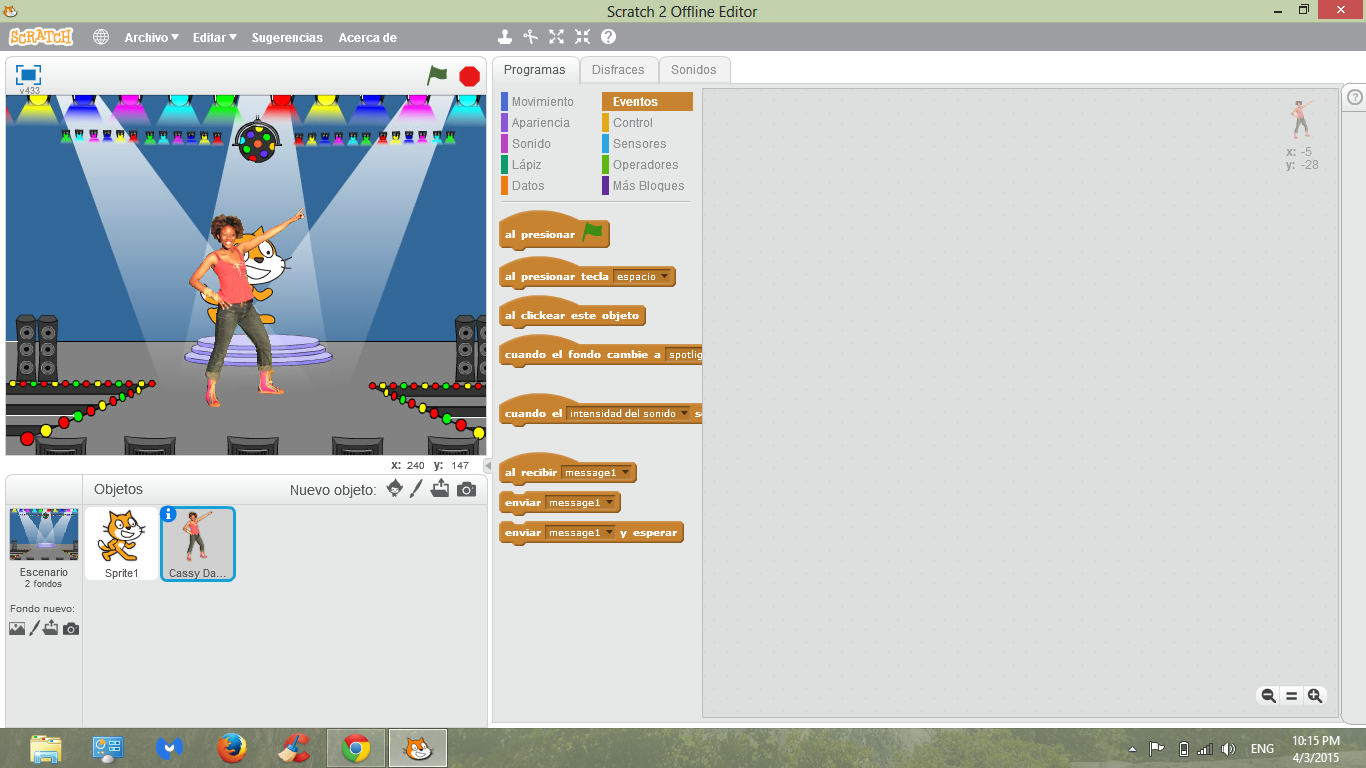Viewport: 1366px width, 768px height.
Task: Open the block help tool
Action: coord(609,37)
